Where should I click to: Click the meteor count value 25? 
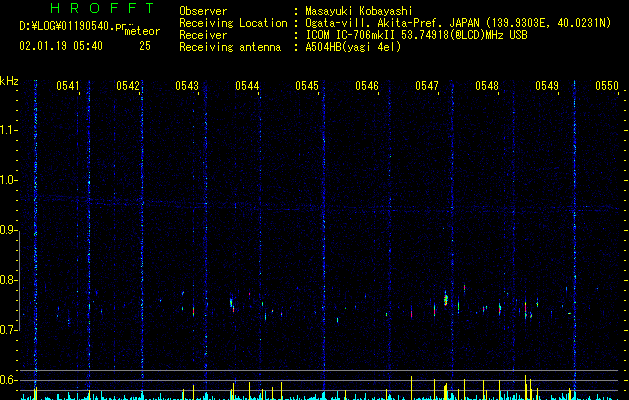coord(145,46)
